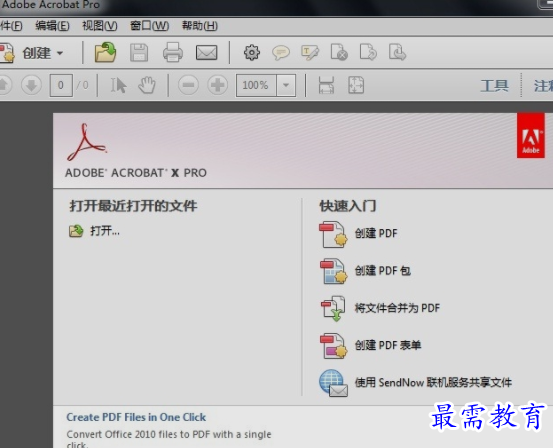
Task: Print using the printer icon
Action: pos(173,53)
